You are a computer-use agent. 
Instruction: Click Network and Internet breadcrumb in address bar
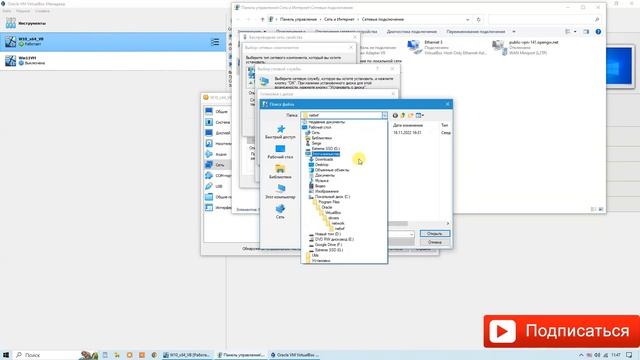coord(339,19)
